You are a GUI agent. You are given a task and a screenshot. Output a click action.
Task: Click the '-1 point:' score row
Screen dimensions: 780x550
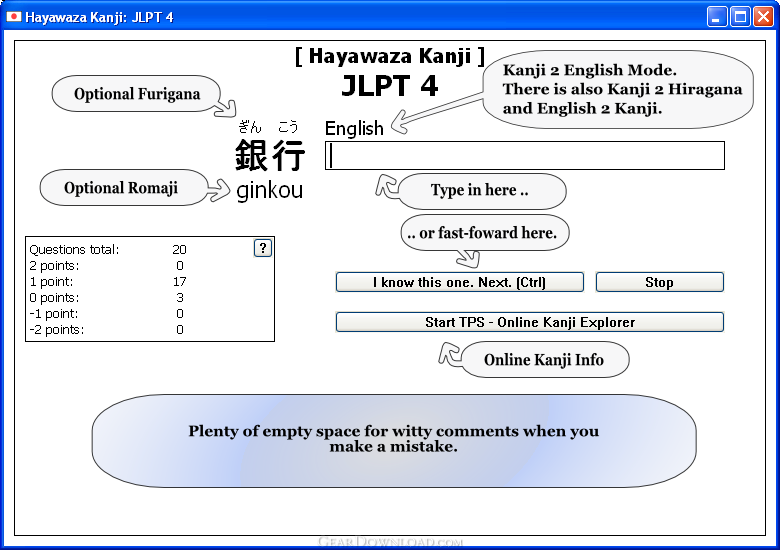click(107, 313)
